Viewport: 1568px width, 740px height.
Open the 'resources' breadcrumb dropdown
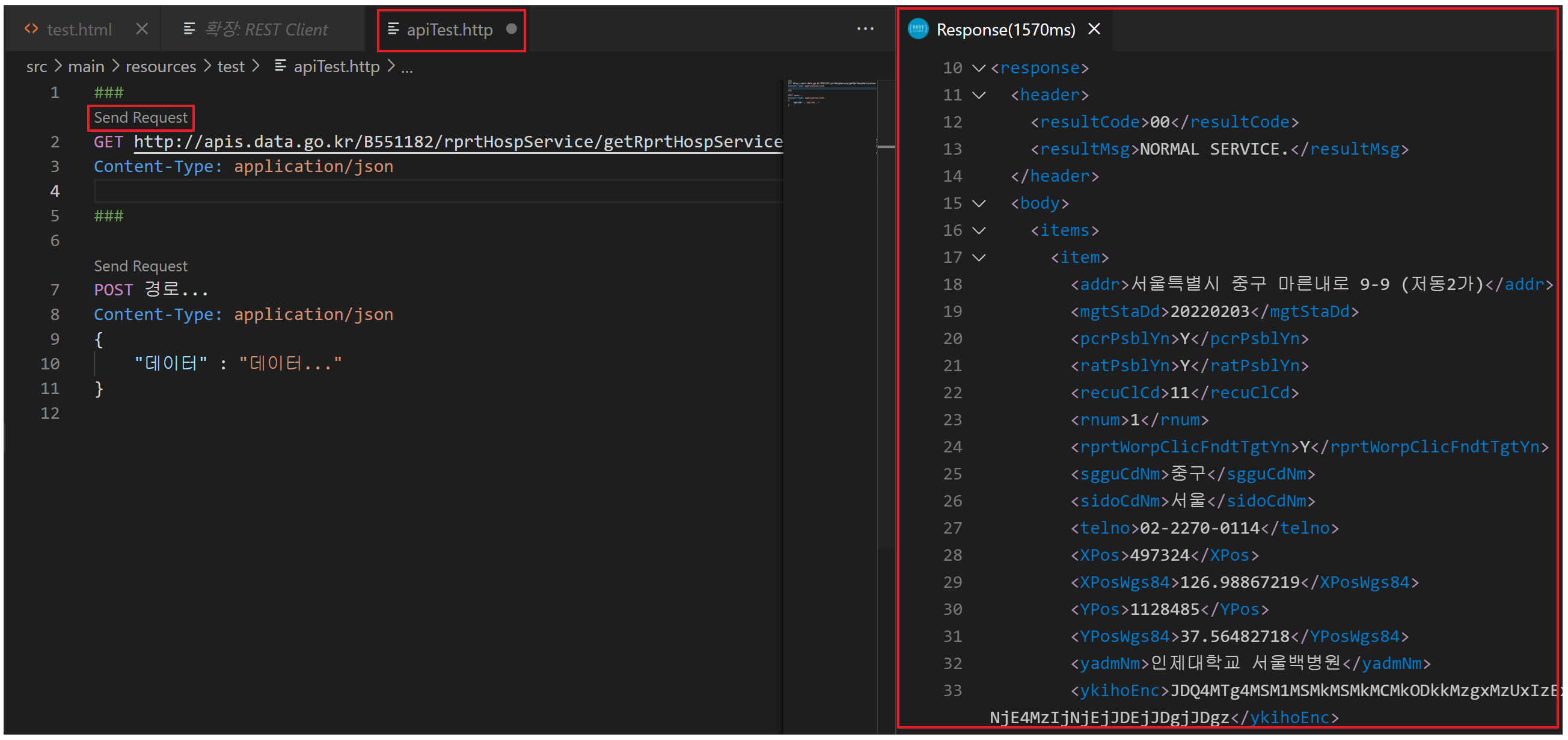pyautogui.click(x=160, y=66)
